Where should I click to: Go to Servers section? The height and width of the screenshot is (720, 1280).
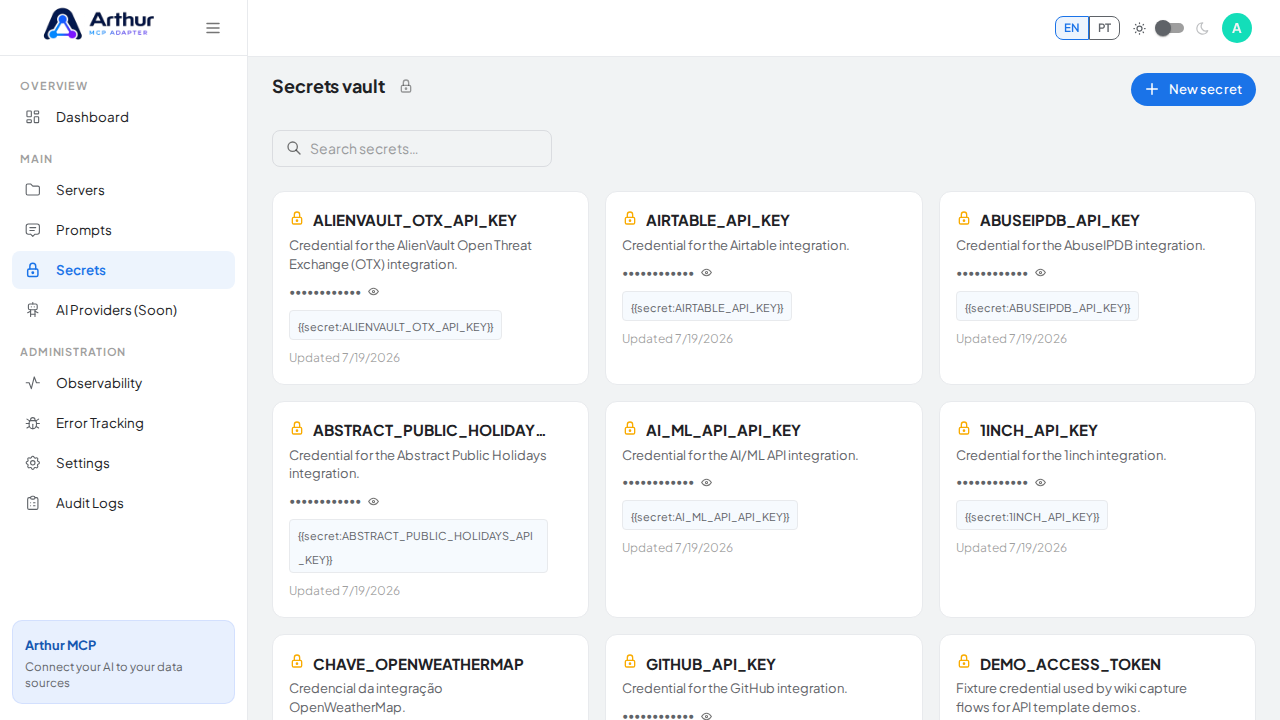click(x=123, y=190)
